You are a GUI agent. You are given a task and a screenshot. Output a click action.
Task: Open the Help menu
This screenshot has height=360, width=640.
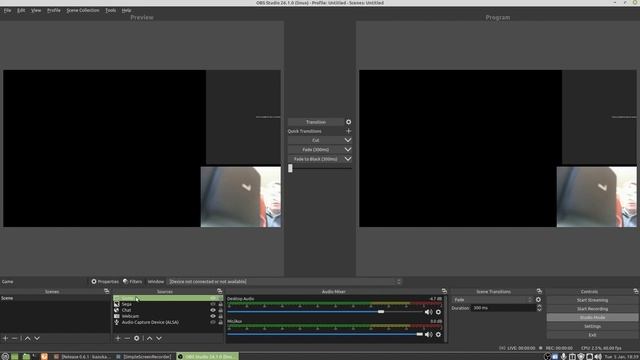pos(126,10)
